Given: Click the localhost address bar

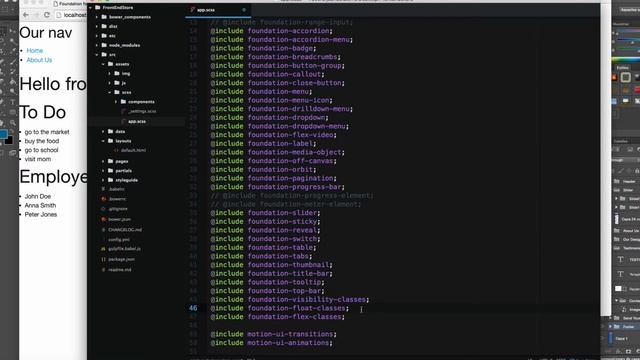Looking at the screenshot, I should 71,15.
